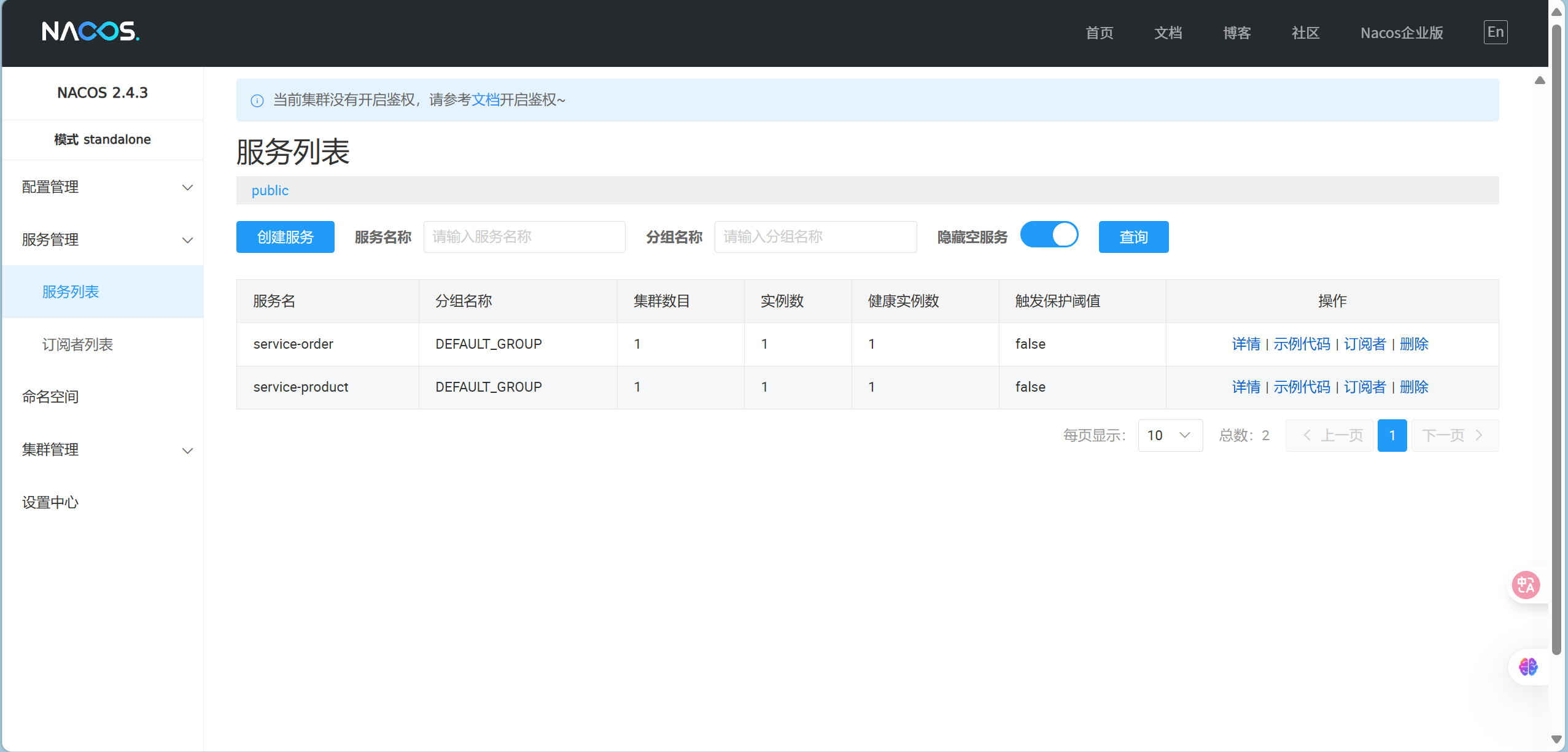
Task: Go to 命名空间 in the sidebar
Action: (50, 397)
